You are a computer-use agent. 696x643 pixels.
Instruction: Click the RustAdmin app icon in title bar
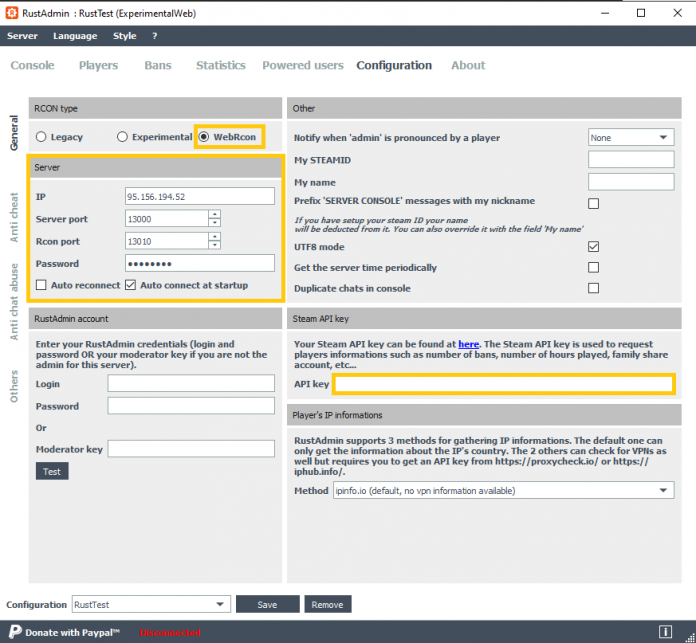[x=12, y=13]
